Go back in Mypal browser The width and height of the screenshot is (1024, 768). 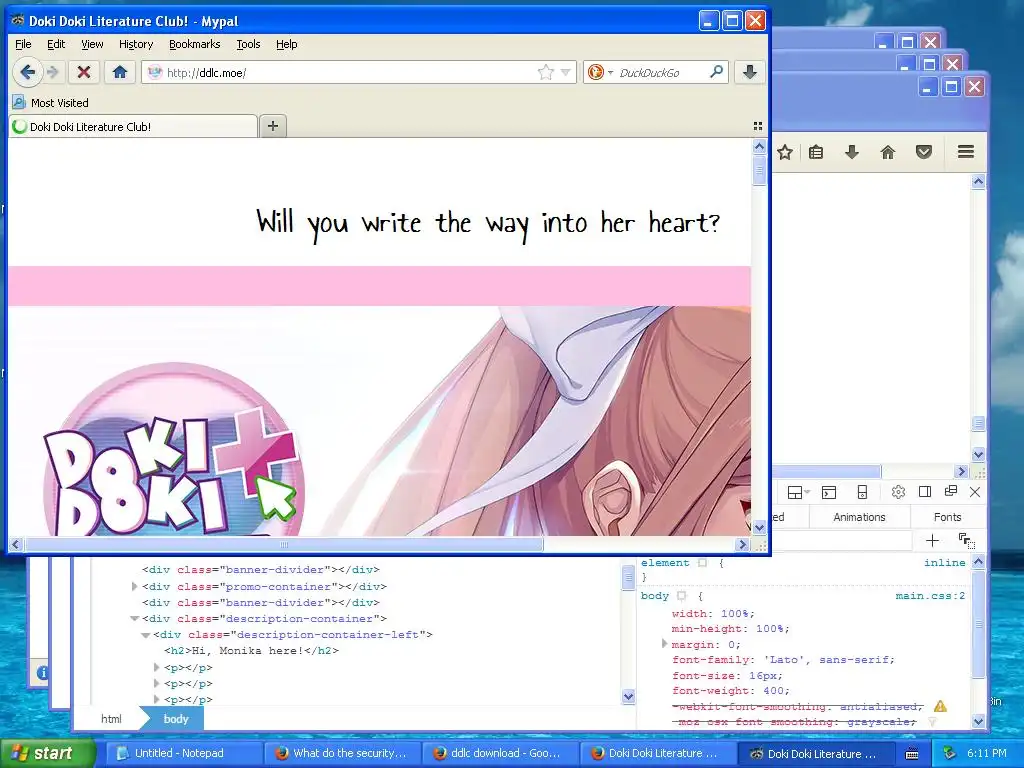(x=27, y=72)
